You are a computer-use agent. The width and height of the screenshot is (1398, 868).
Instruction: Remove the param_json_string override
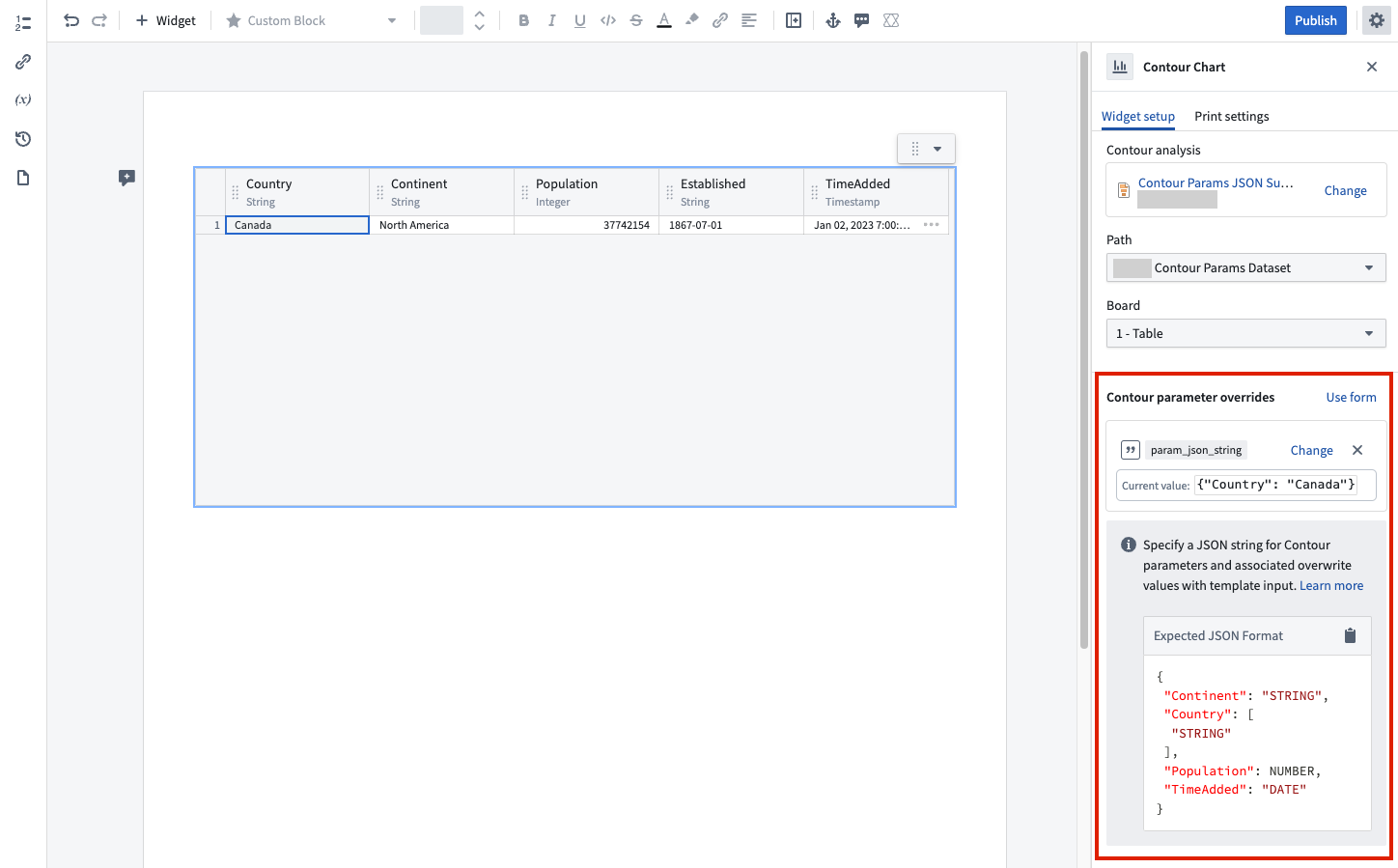[x=1357, y=450]
